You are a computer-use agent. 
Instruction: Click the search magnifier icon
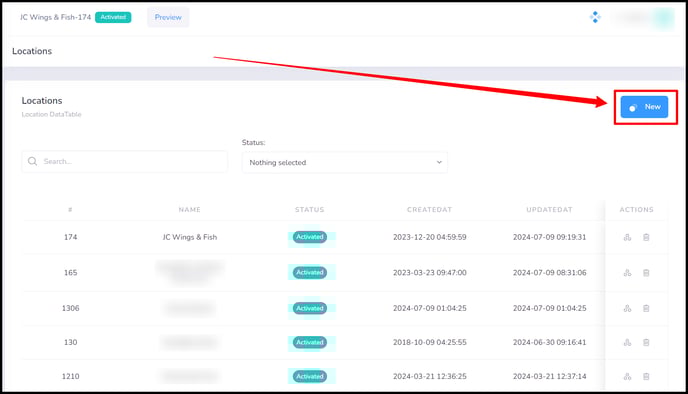pos(32,161)
